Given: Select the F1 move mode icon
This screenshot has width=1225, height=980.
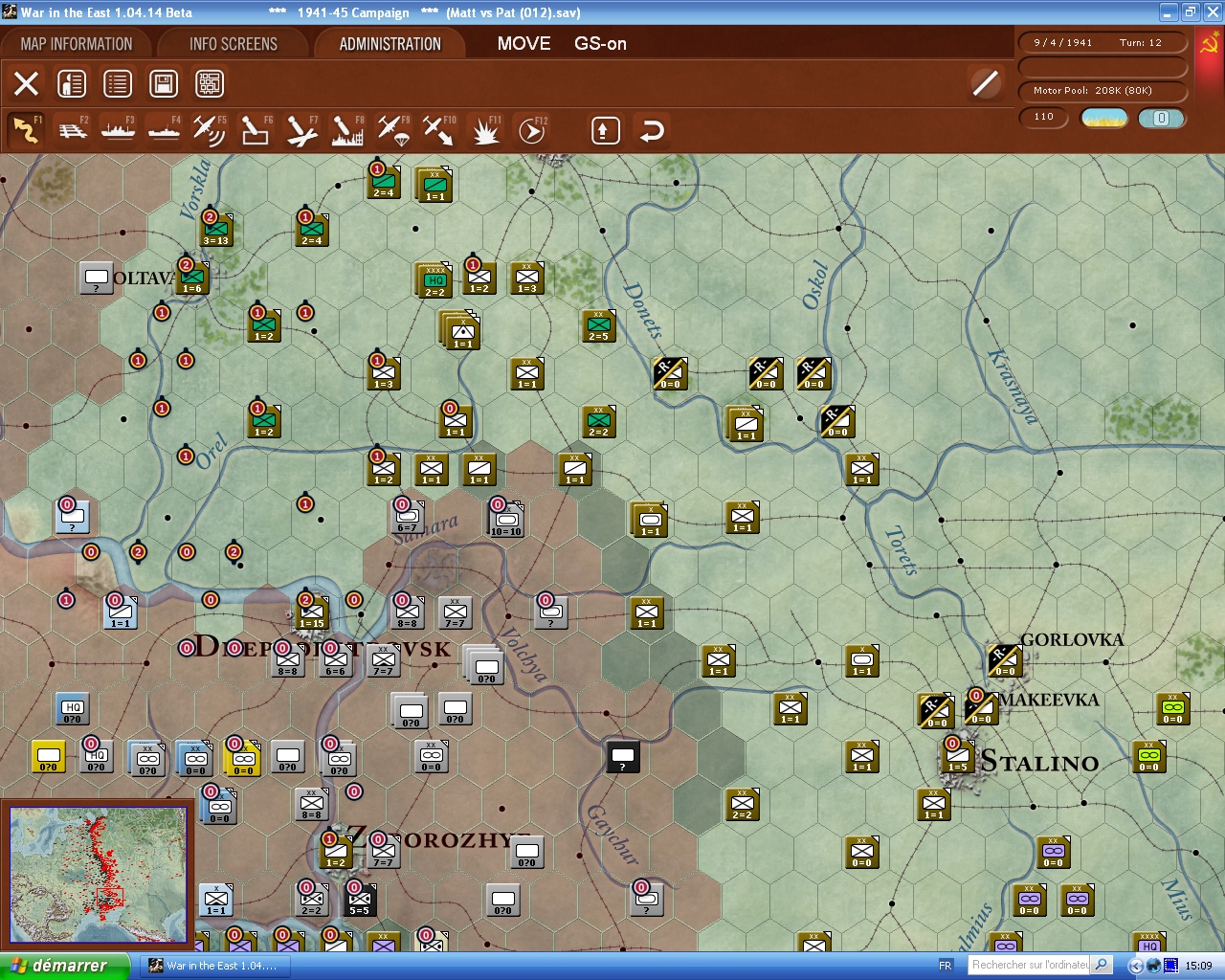Looking at the screenshot, I should pyautogui.click(x=26, y=130).
